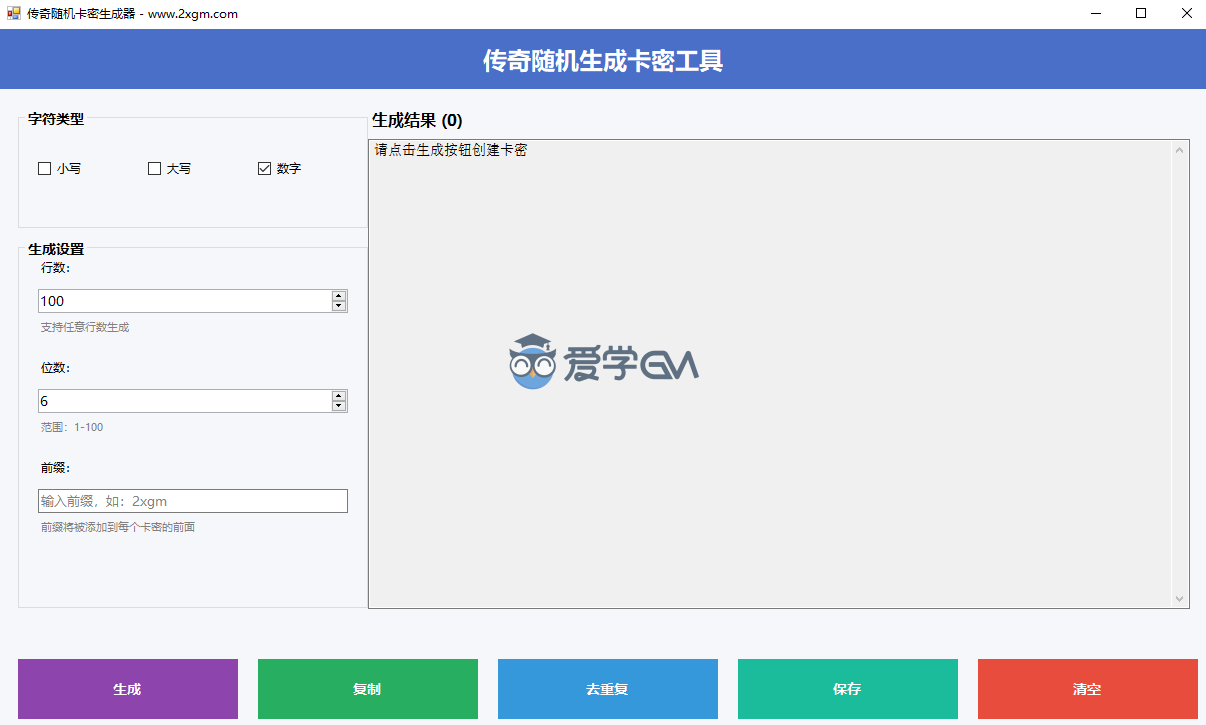
Task: Enable the 大写 uppercase checkbox
Action: (154, 169)
